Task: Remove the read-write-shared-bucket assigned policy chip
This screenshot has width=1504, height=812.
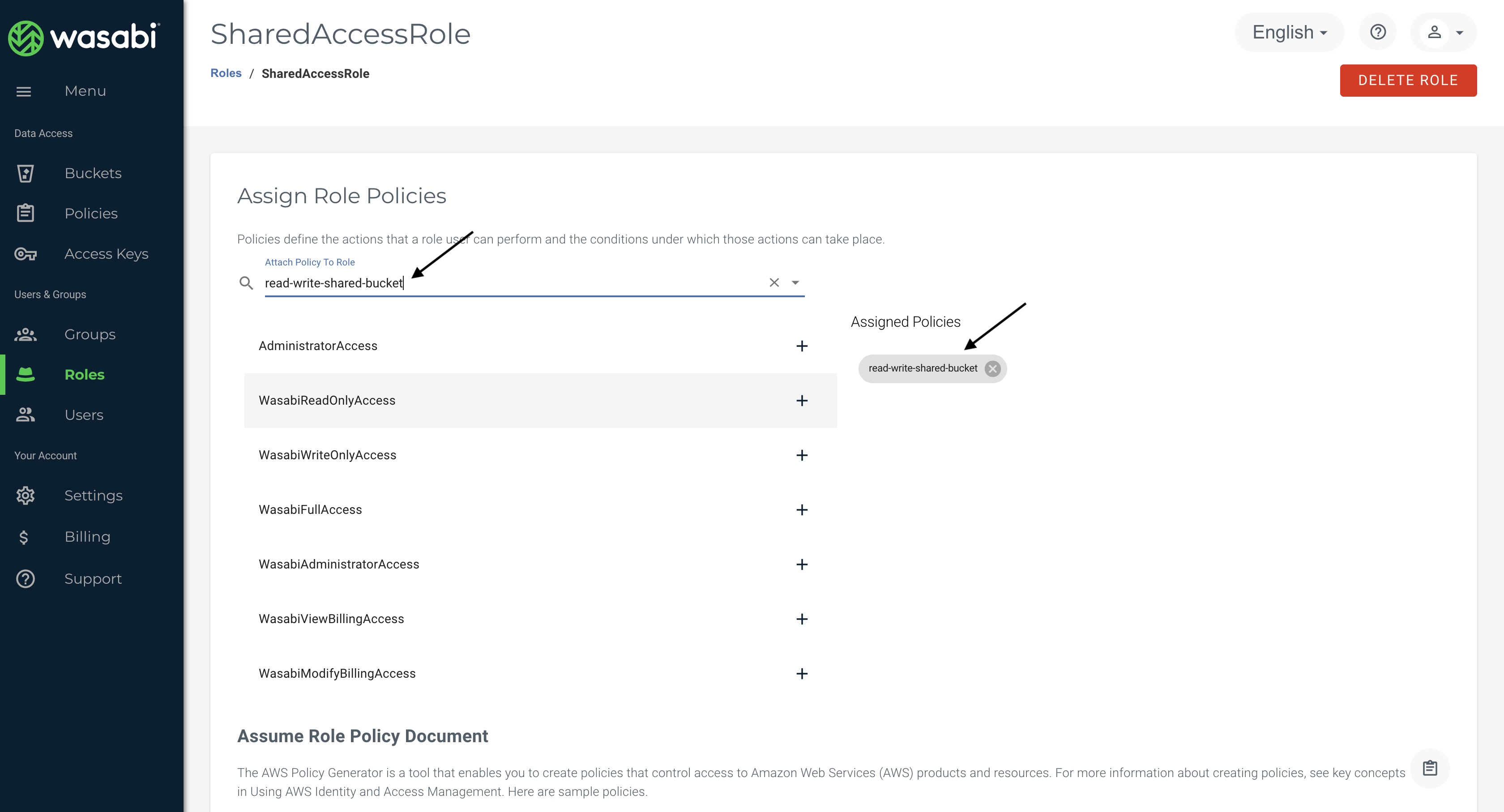Action: 992,369
